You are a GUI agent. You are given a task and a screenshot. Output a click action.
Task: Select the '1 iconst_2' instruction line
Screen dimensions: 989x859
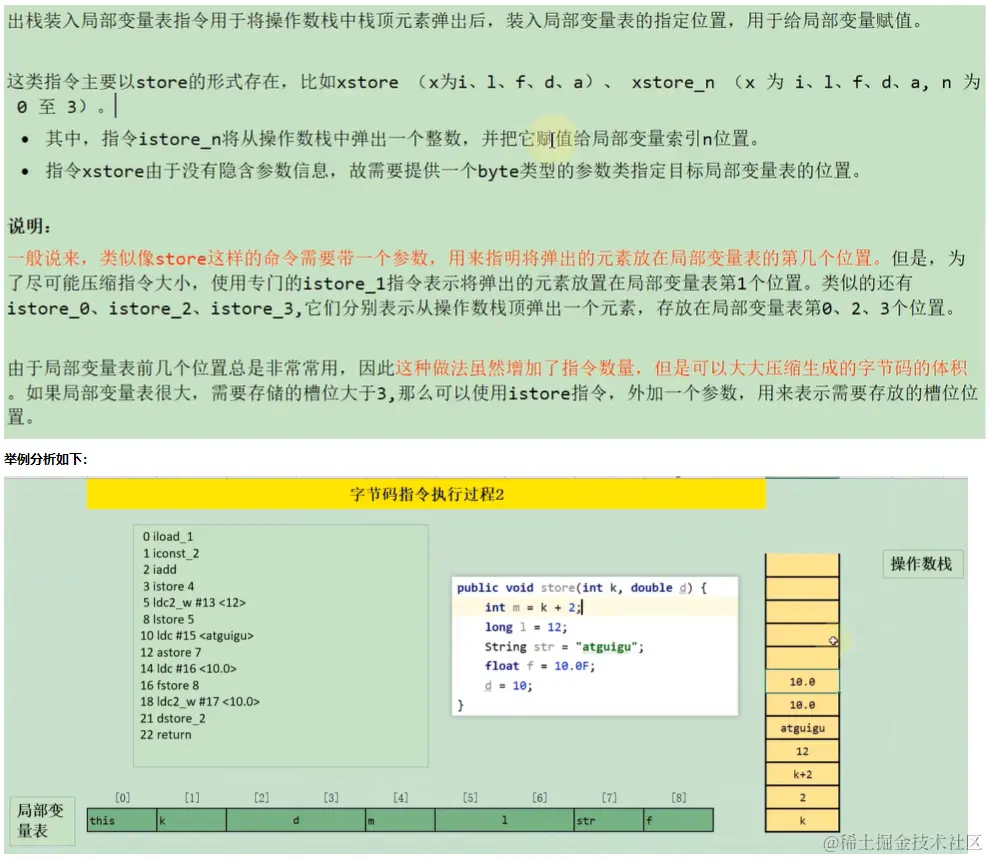(x=170, y=553)
